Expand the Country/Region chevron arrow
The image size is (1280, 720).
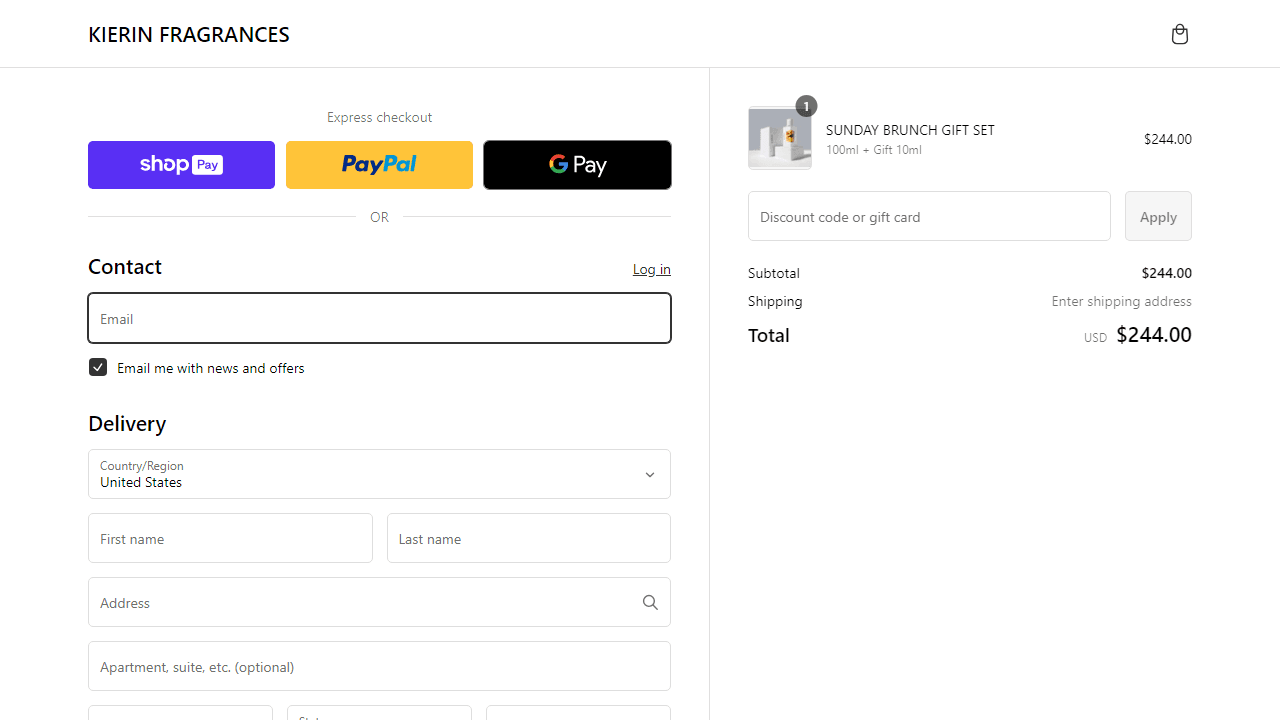click(650, 475)
